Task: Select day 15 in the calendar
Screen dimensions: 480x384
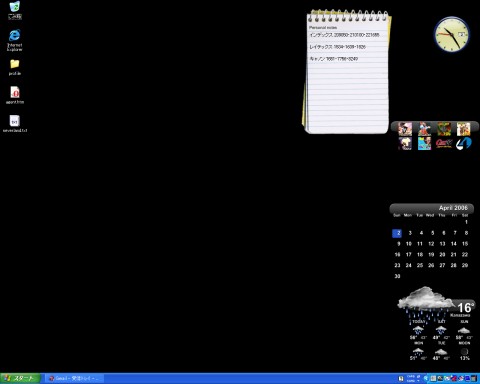Action: (465, 244)
